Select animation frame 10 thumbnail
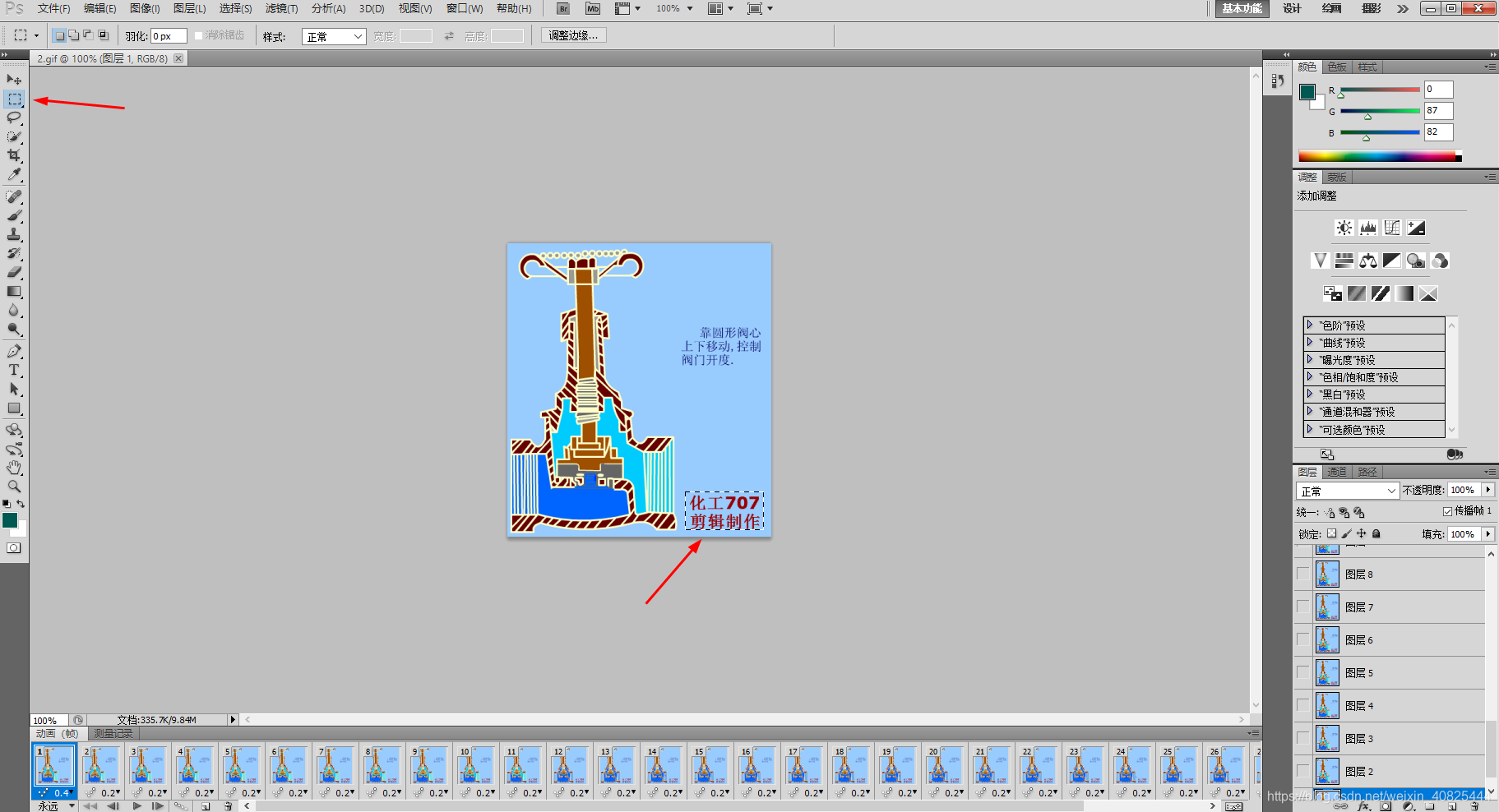The height and width of the screenshot is (812, 1499). click(475, 768)
